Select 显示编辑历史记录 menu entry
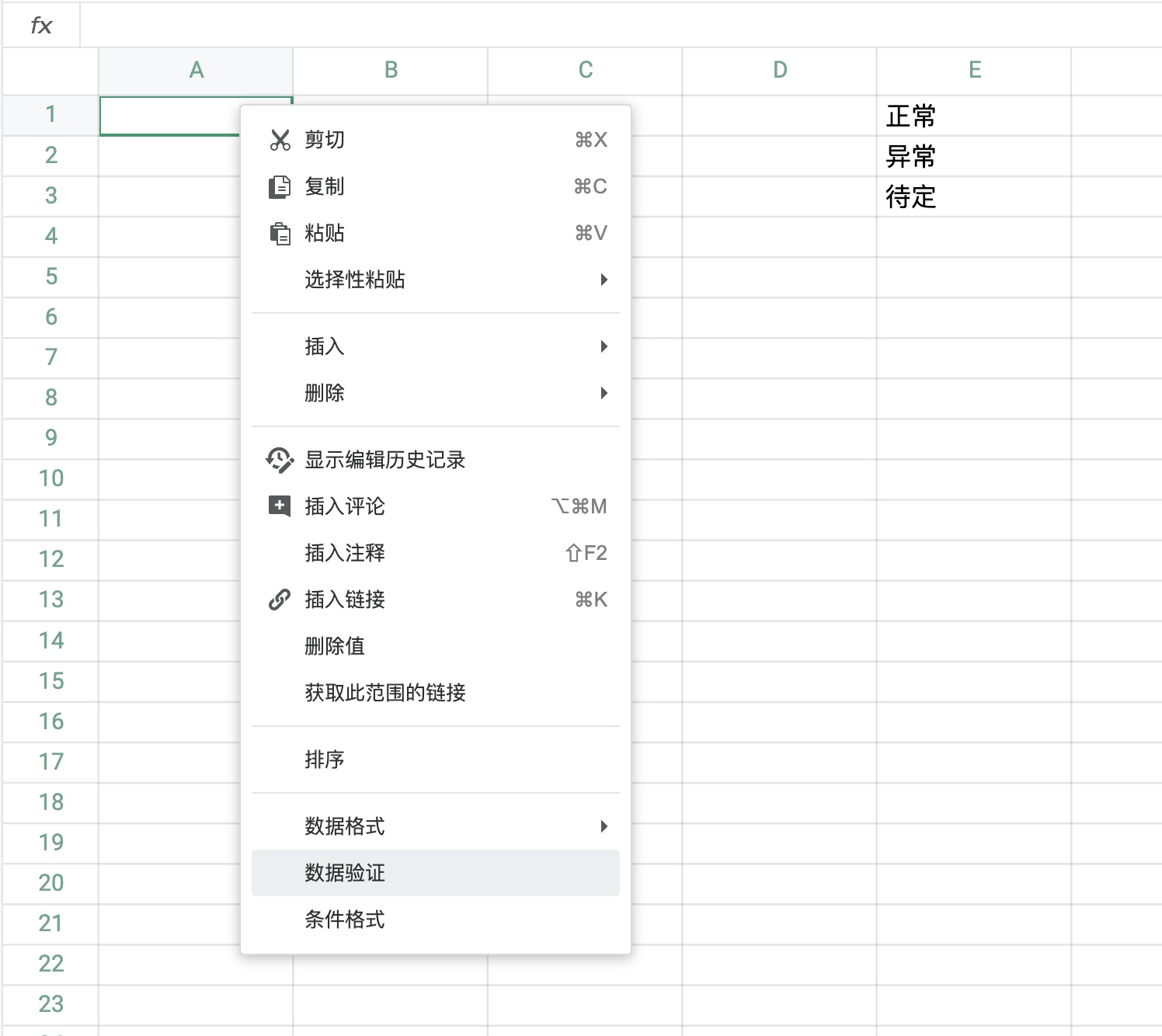Screen dimensions: 1162x1036 pos(436,460)
